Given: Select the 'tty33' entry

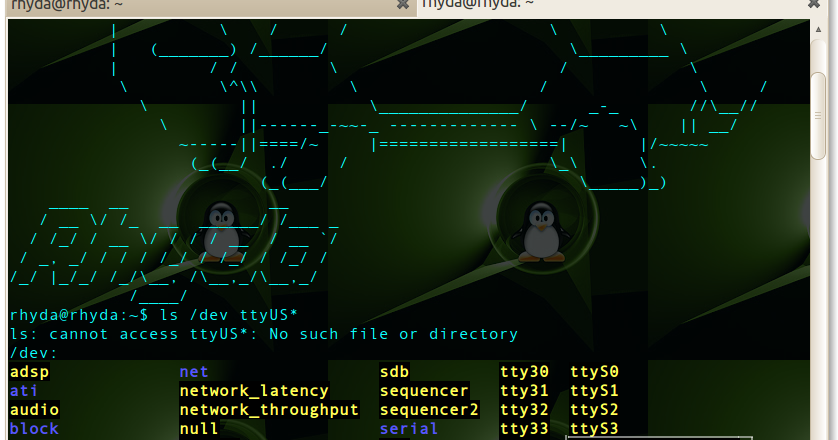Looking at the screenshot, I should tap(524, 429).
